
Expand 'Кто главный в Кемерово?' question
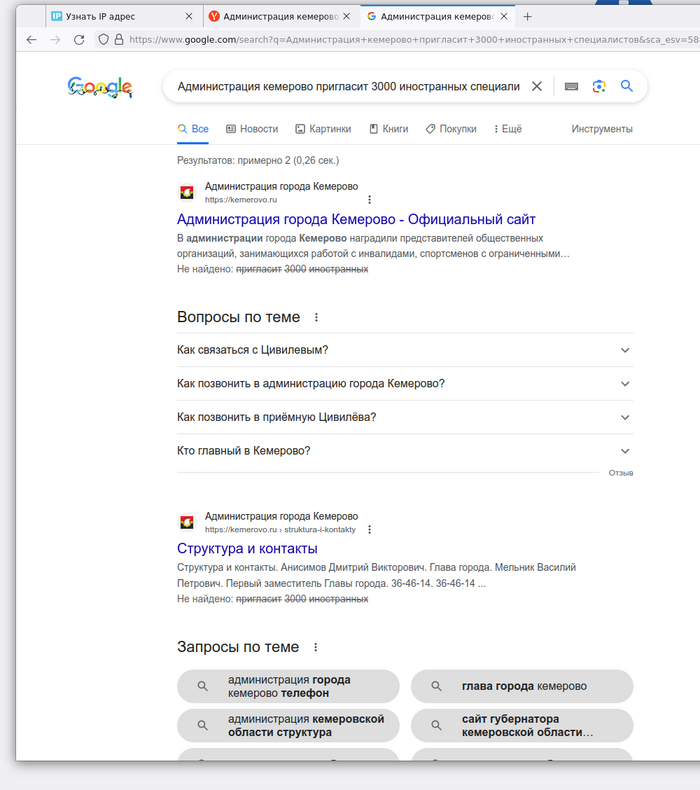[625, 451]
